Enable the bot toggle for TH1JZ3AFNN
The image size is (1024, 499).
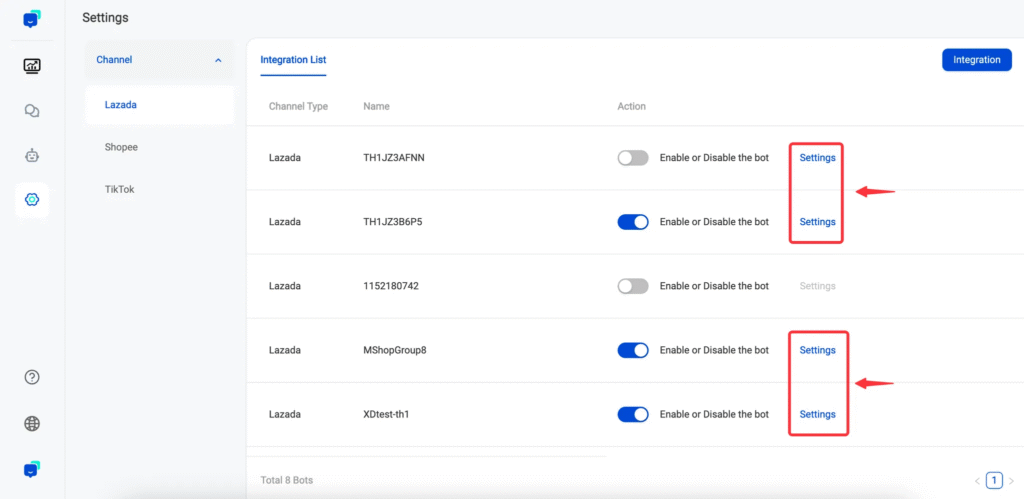633,157
